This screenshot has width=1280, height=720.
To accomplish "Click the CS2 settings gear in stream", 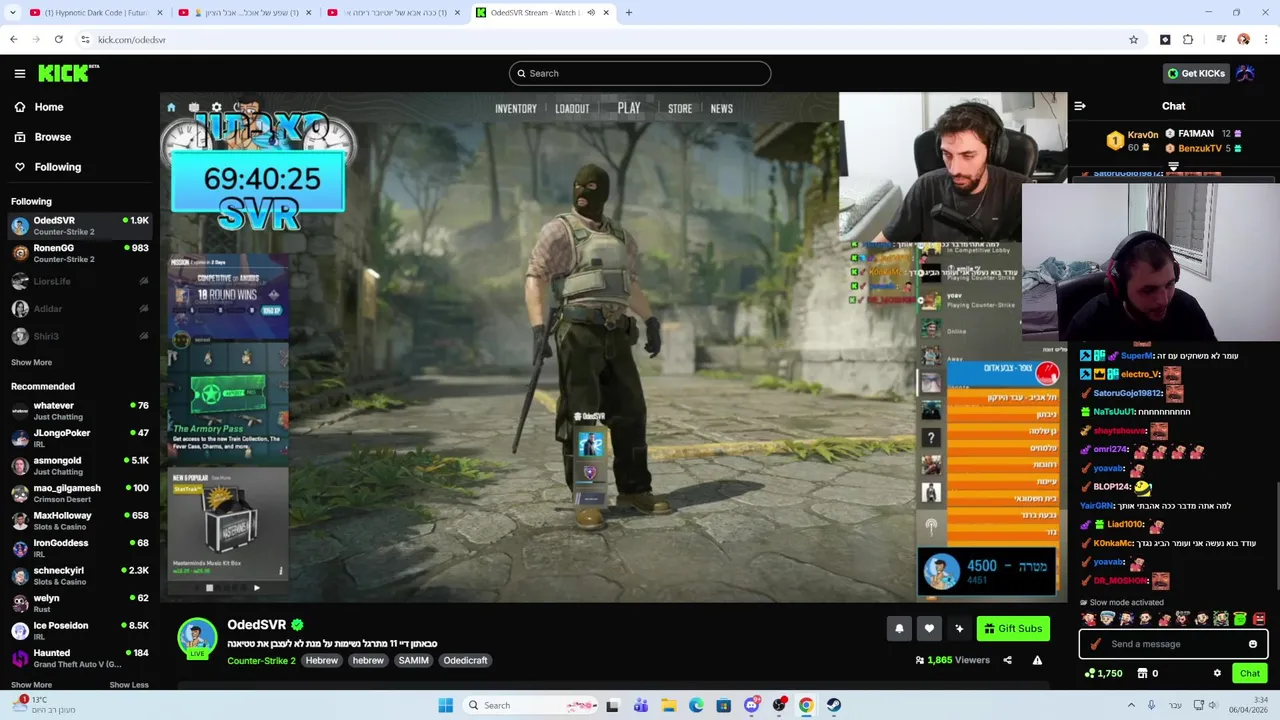I will 216,108.
